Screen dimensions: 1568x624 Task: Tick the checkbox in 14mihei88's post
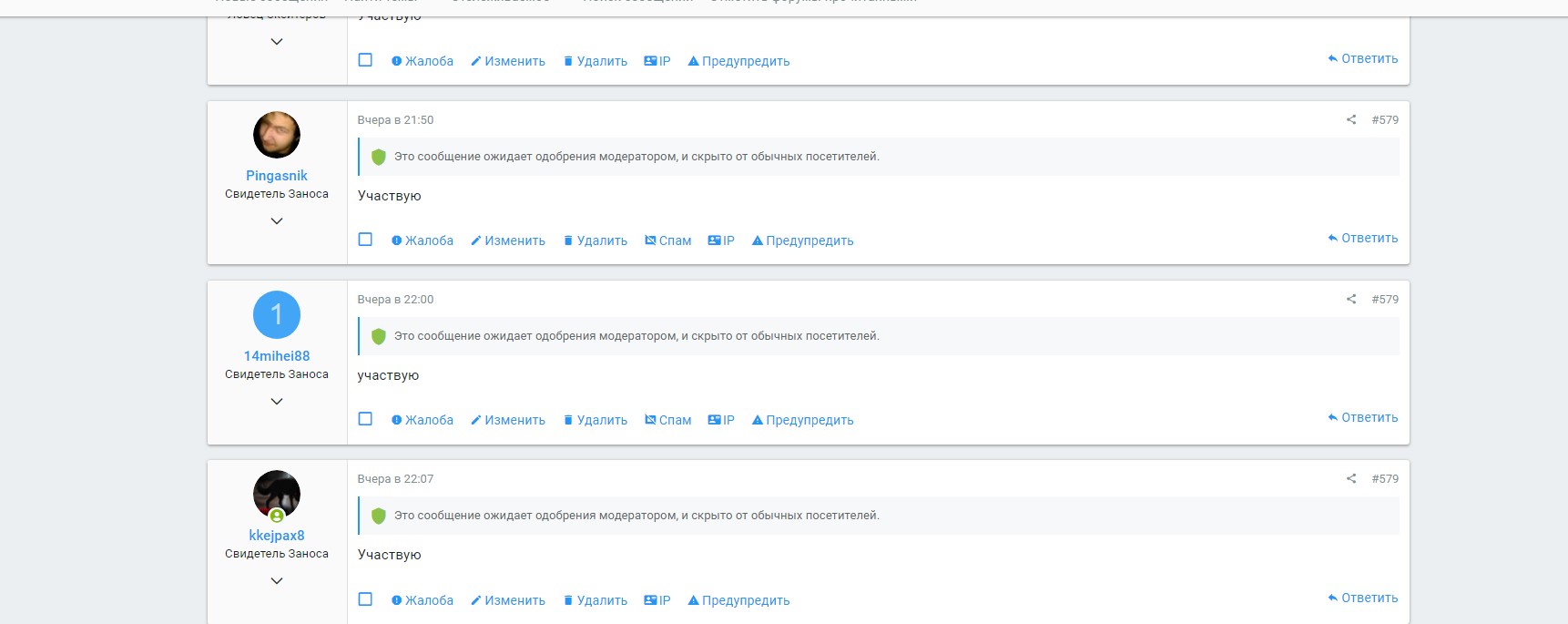(x=365, y=419)
